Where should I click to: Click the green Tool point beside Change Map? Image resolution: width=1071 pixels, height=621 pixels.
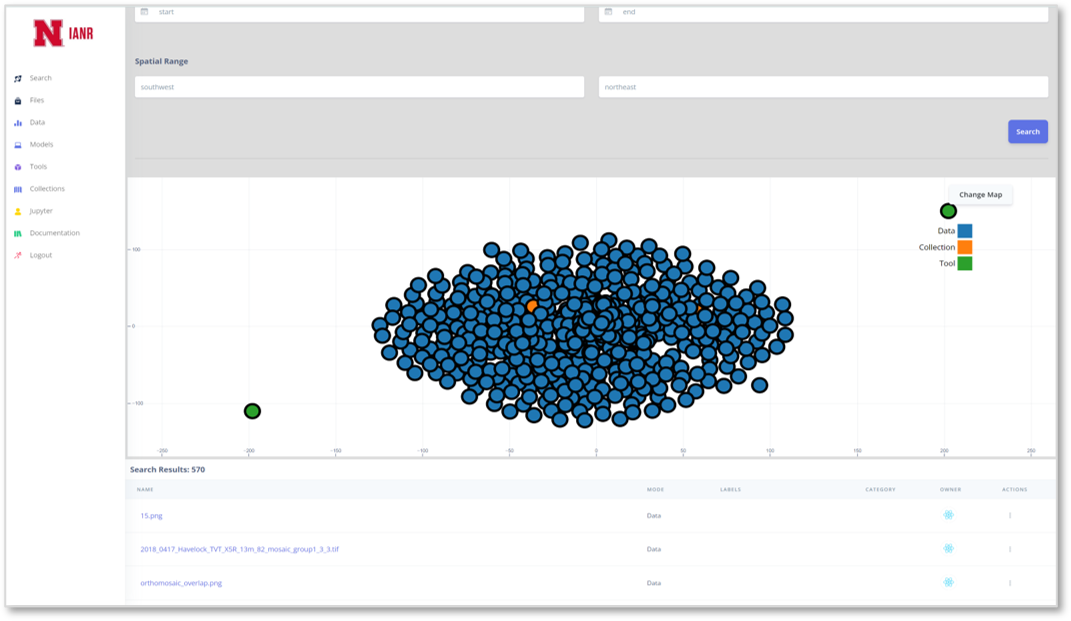point(948,211)
